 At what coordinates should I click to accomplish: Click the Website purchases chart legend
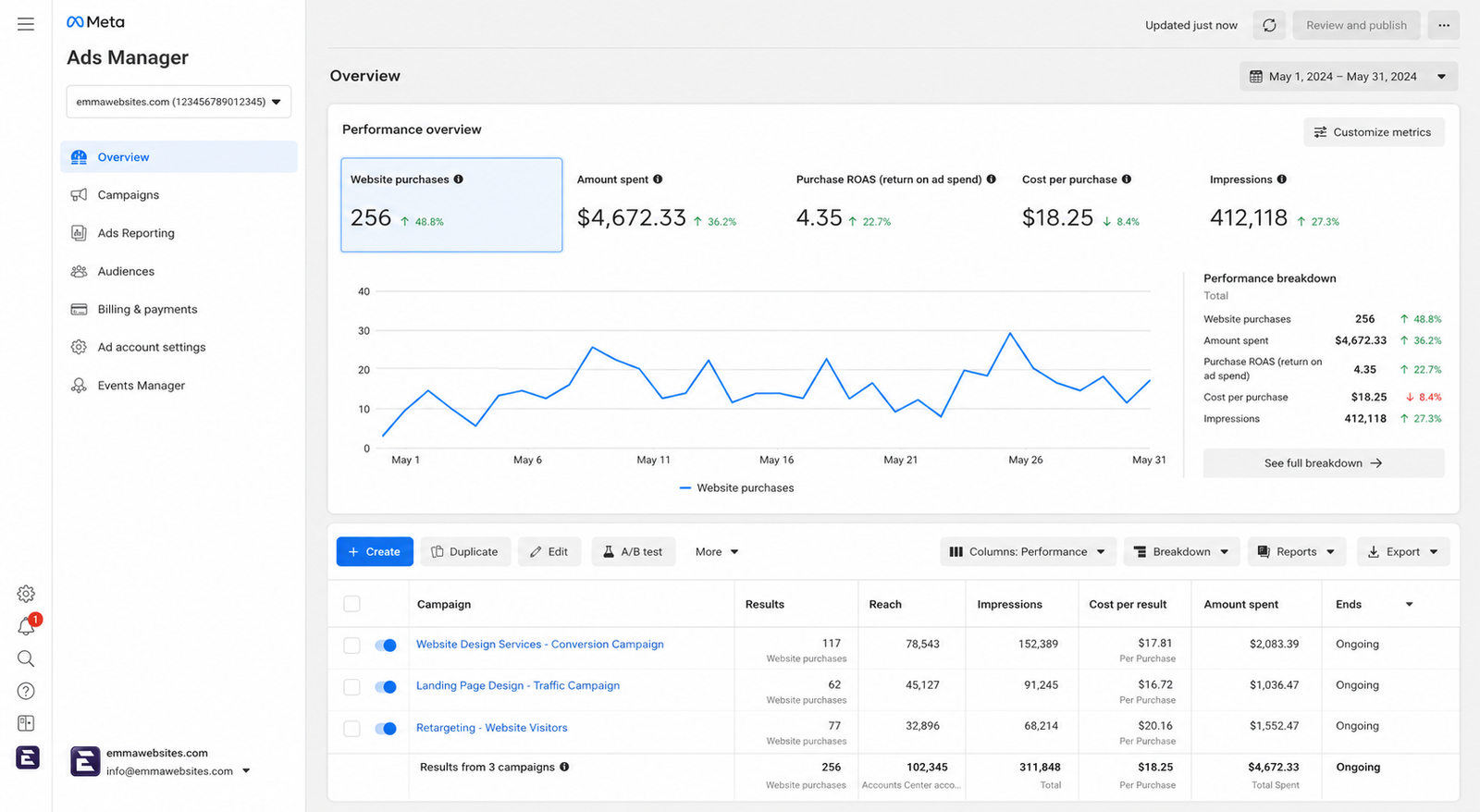tap(736, 488)
